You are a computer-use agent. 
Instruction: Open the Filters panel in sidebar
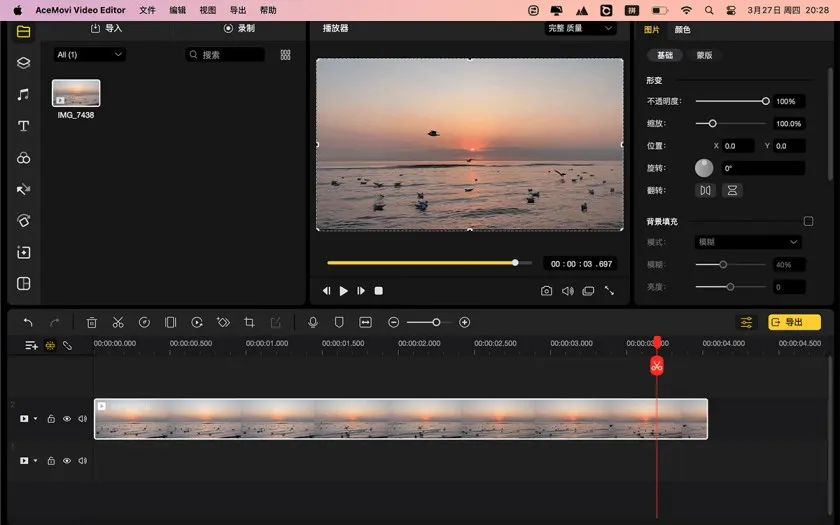23,158
